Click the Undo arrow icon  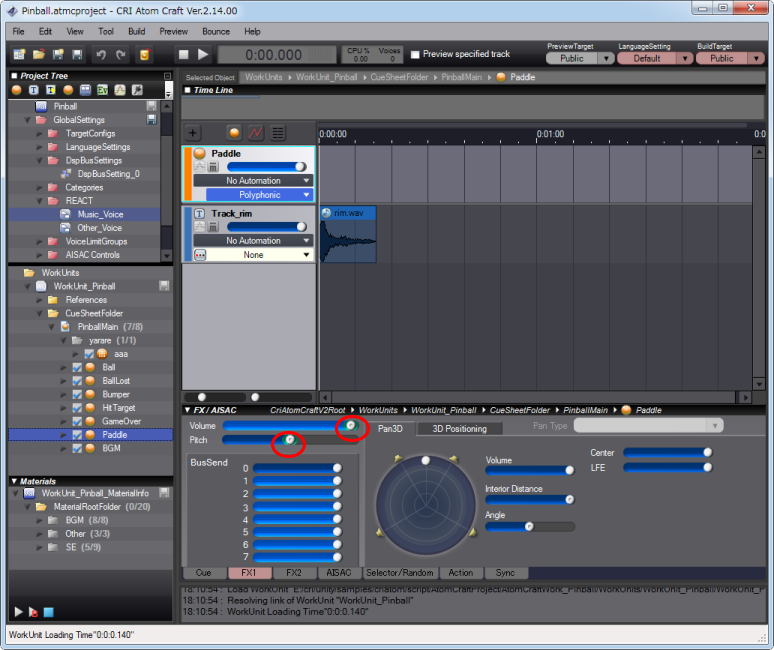(x=100, y=54)
